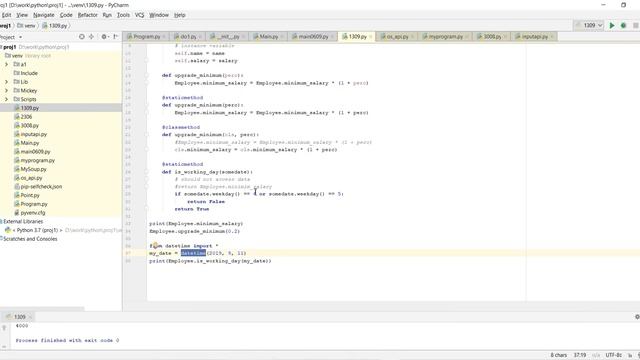Open Project panel settings gear
This screenshot has height=360, width=640.
(104, 37)
